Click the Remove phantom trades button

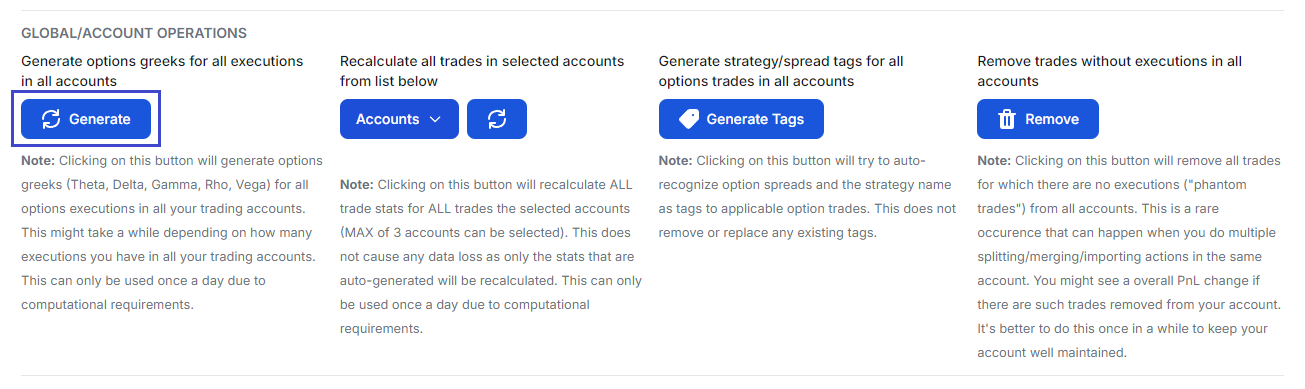(1038, 119)
